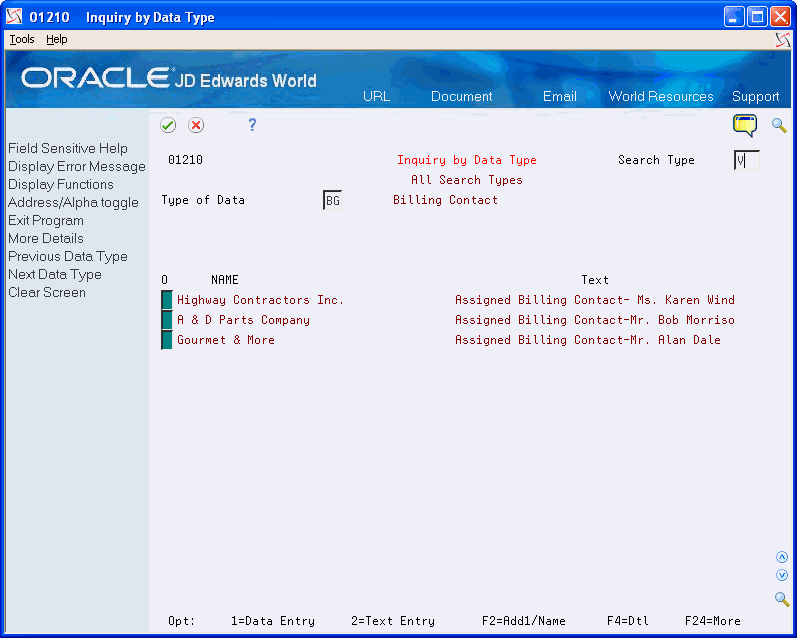Viewport: 797px width, 638px height.
Task: Go to Previous Data Type
Action: click(68, 257)
